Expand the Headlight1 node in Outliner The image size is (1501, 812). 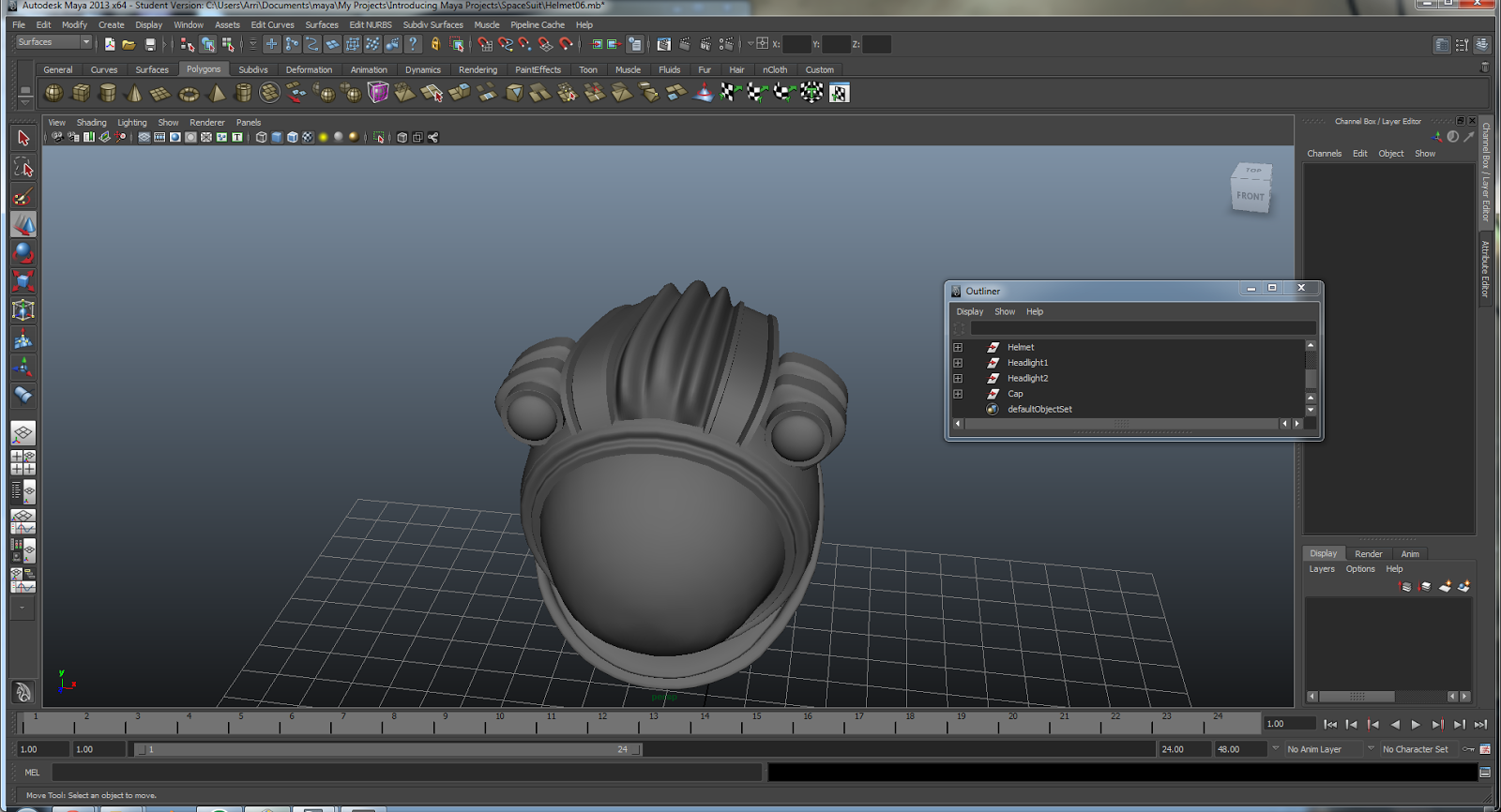(958, 363)
